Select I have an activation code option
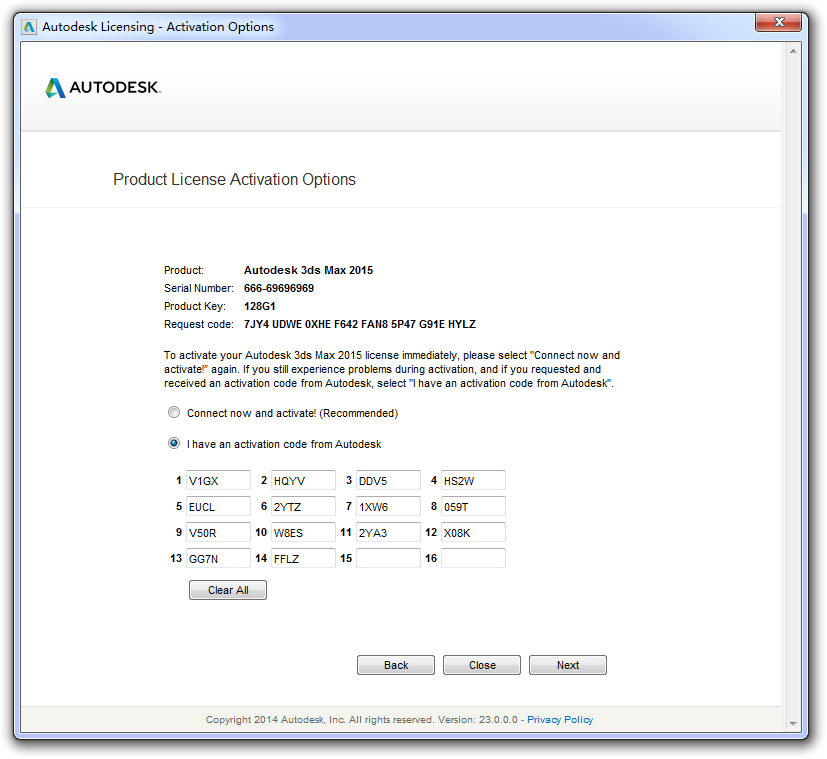This screenshot has height=759, width=827. click(174, 444)
